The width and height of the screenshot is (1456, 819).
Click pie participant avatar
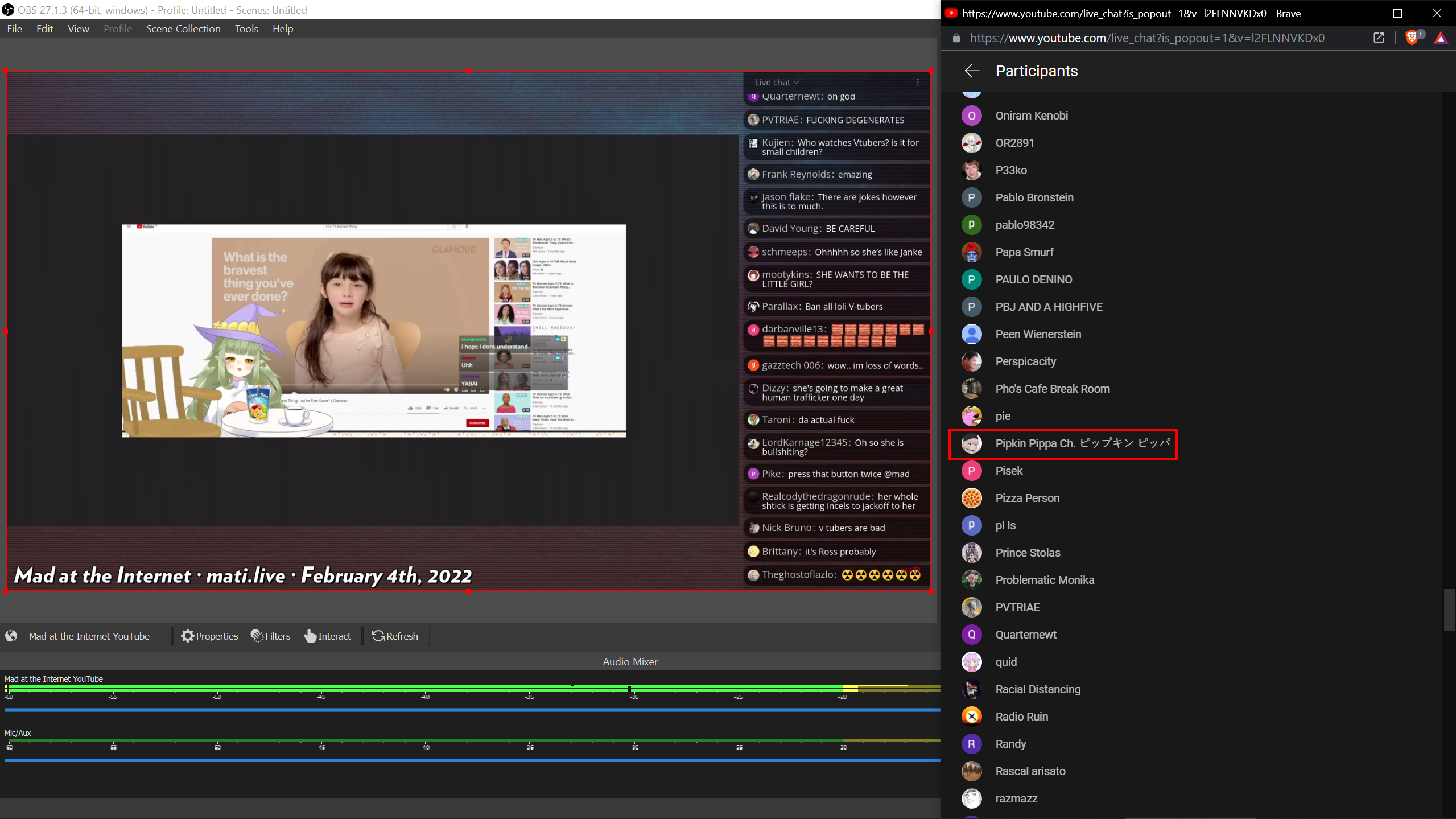tap(972, 416)
